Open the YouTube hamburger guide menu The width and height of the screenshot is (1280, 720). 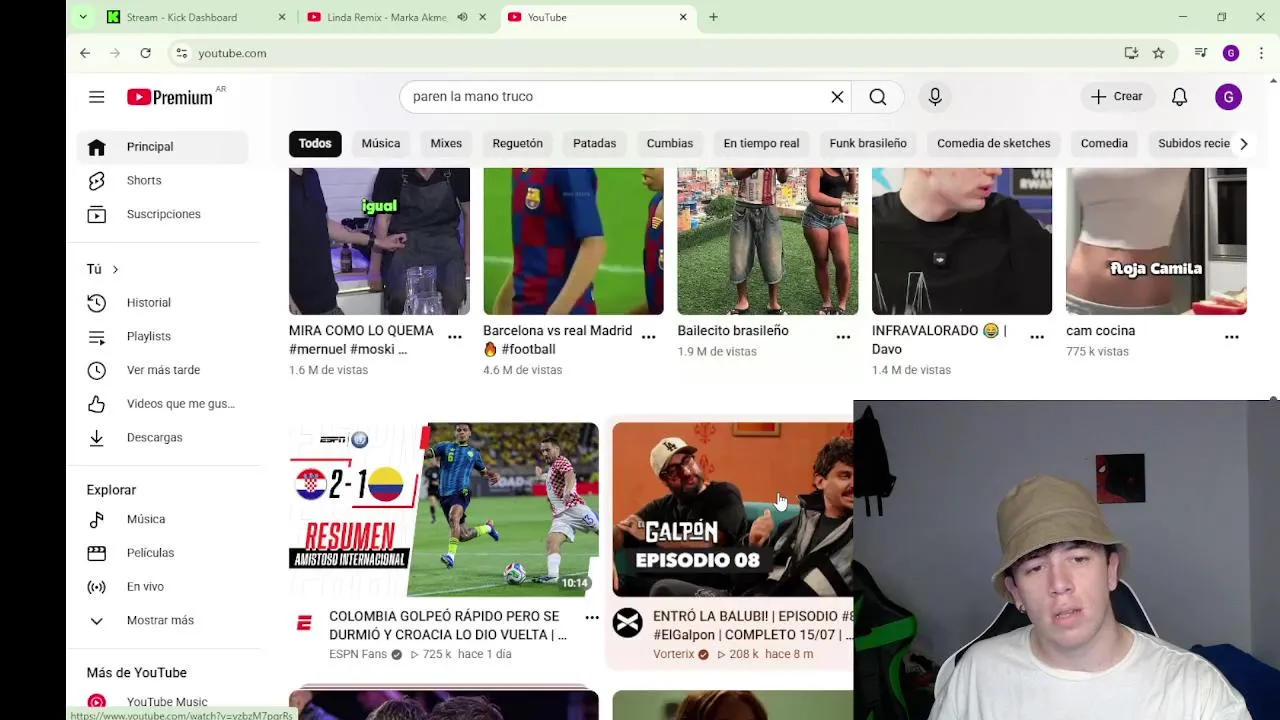coord(96,97)
